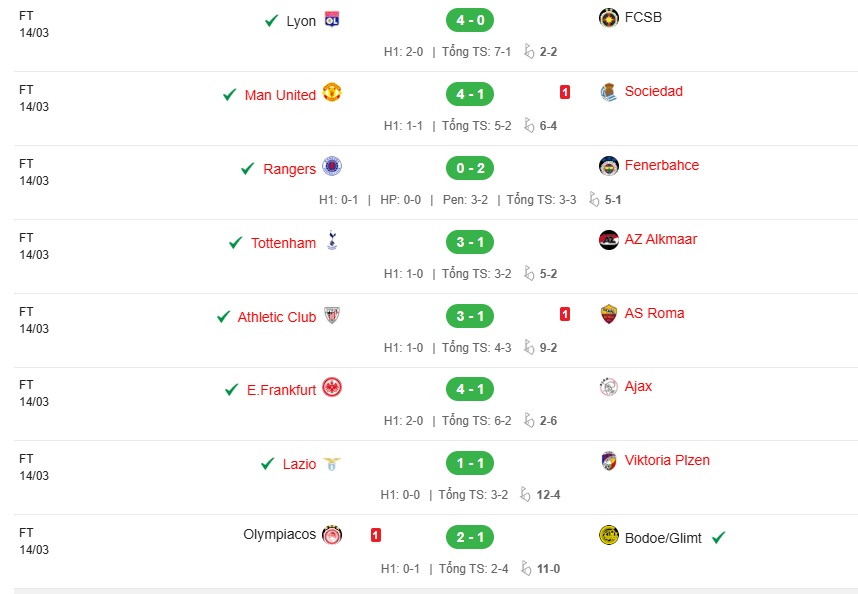Open the AZ Alkmaar team link

(x=660, y=239)
